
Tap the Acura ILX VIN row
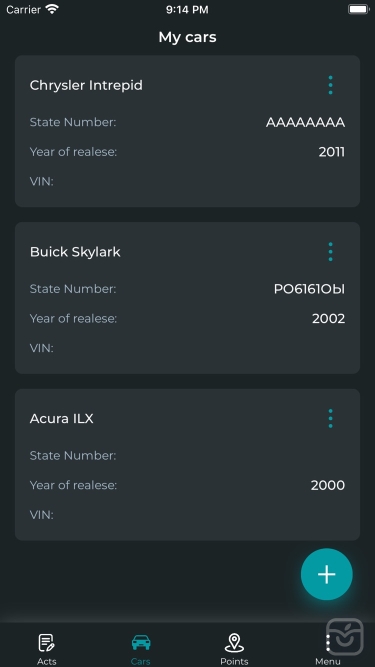click(188, 515)
